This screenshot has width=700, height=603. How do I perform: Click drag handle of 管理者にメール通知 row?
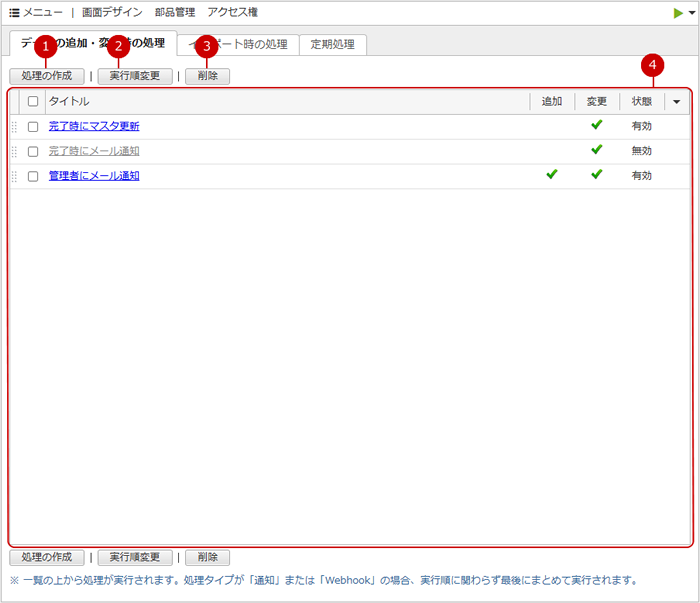tap(14, 176)
